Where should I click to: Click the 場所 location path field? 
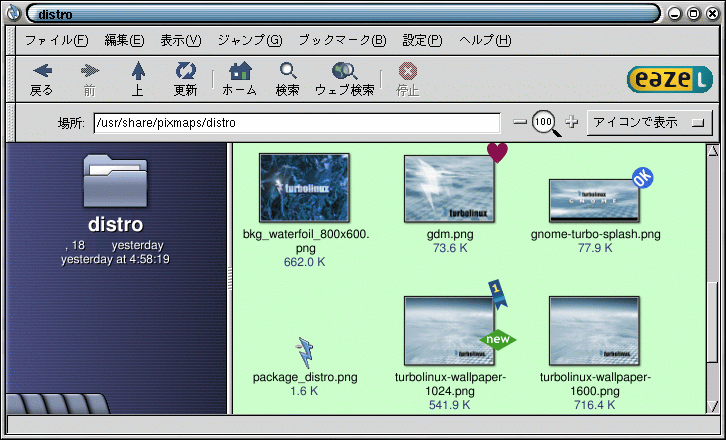tap(297, 123)
